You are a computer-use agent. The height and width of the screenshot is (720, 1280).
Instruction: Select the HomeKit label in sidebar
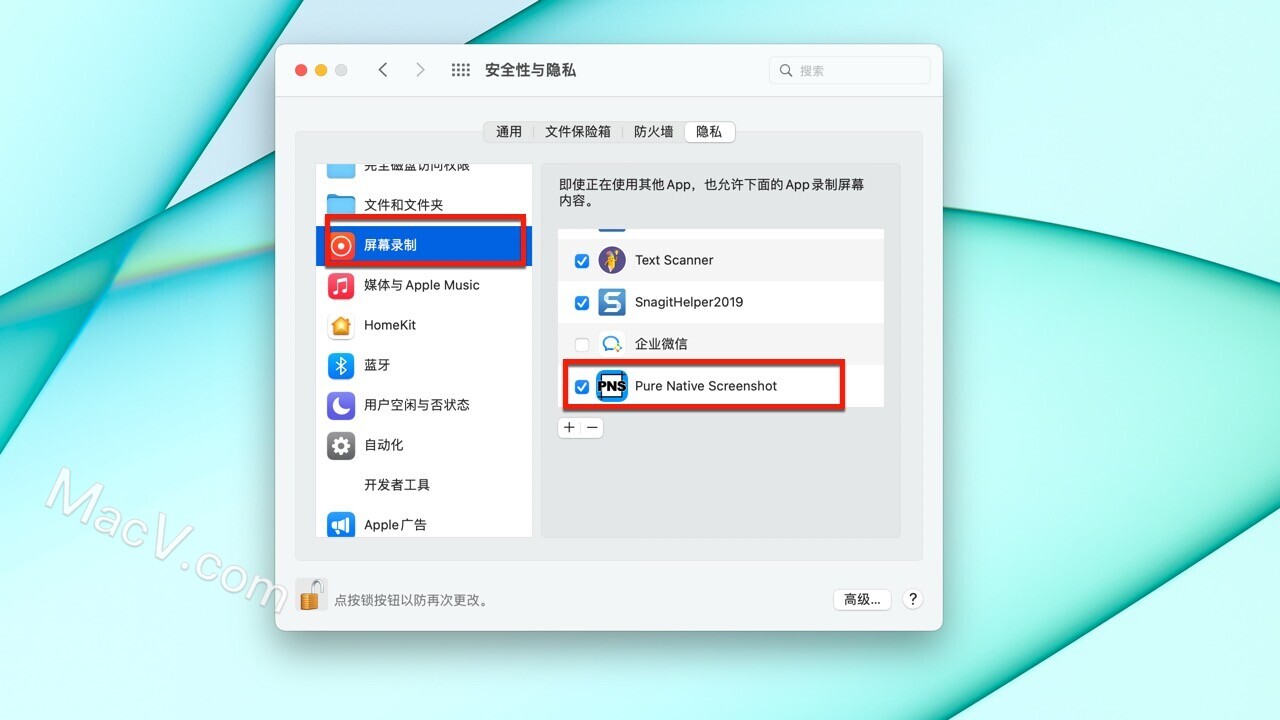[390, 325]
